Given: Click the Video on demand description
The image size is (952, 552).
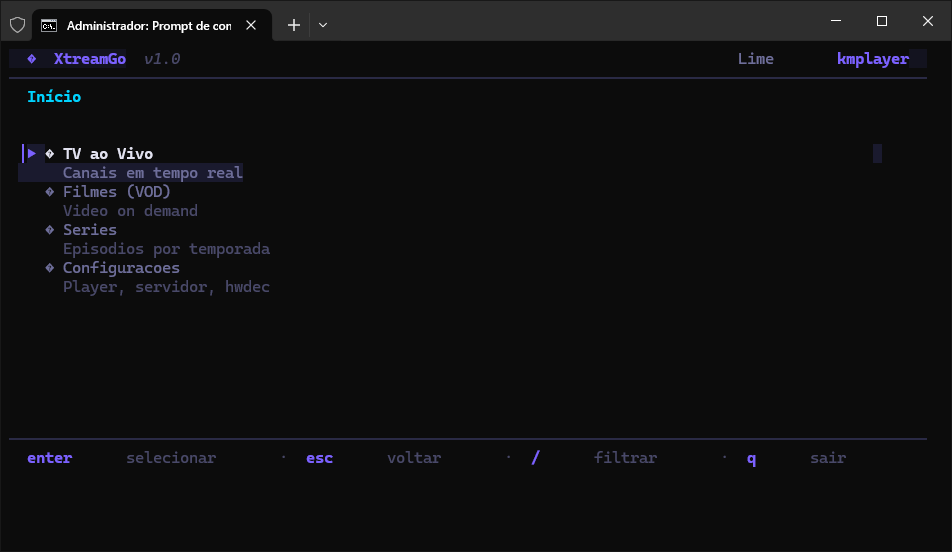Looking at the screenshot, I should pyautogui.click(x=131, y=211).
